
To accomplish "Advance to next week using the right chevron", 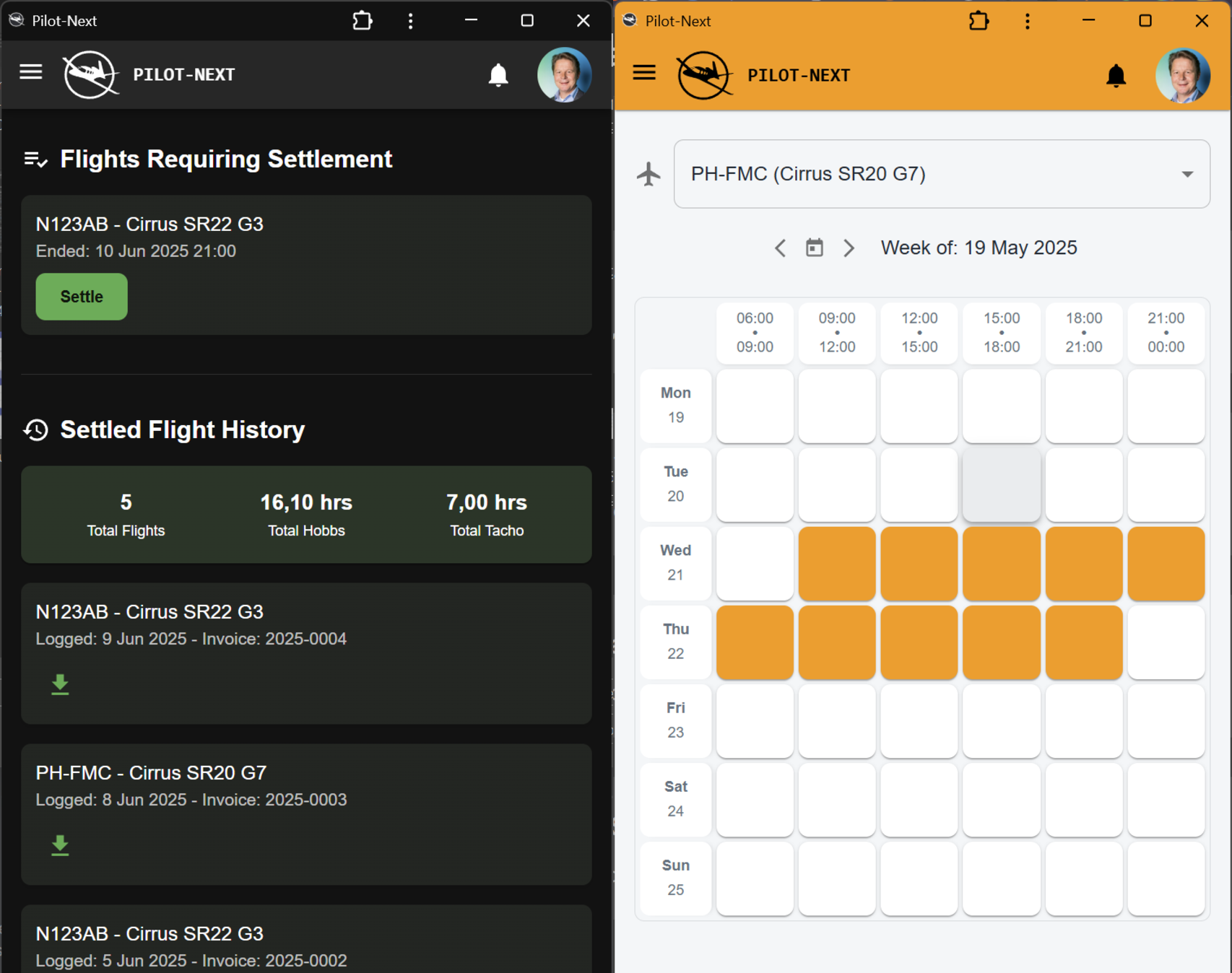I will [x=849, y=248].
